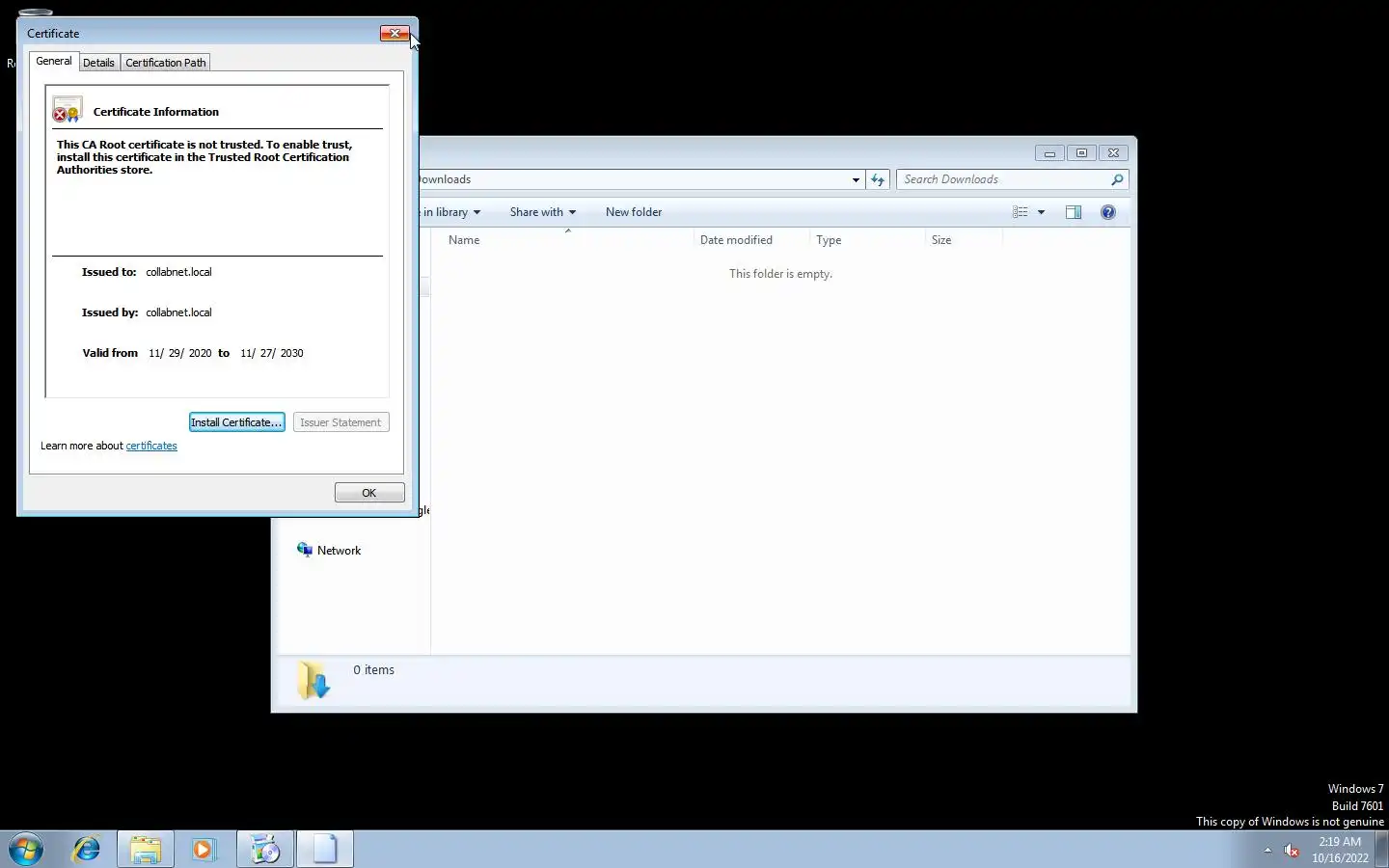Click the Search Downloads field

point(1003,179)
